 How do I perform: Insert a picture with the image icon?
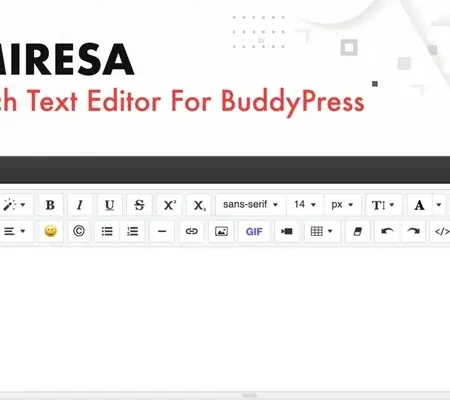point(221,231)
